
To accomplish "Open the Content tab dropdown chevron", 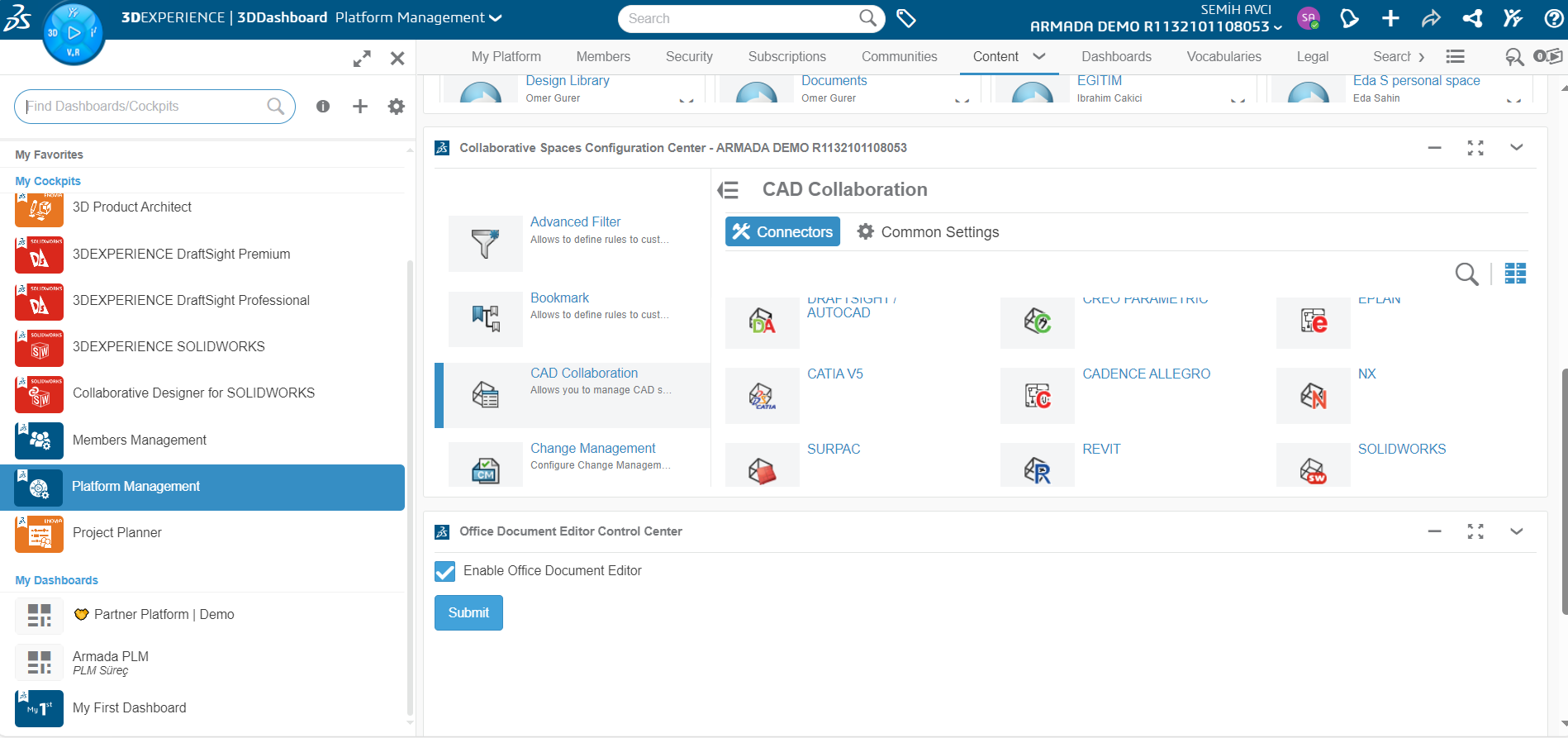I will tap(1039, 56).
